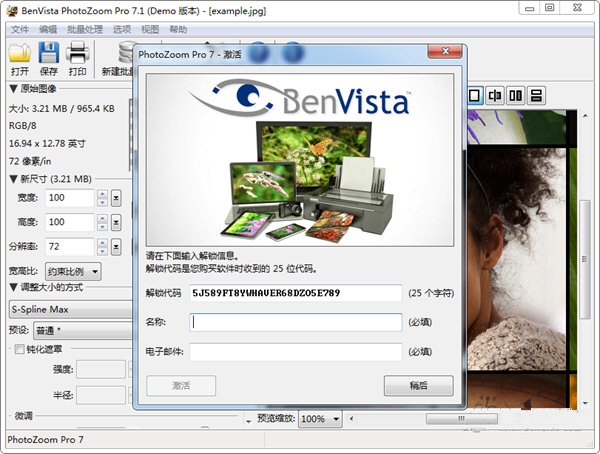Open the 预览缩放 100% dropdown
Screen dimensions: 600x454
320,419
